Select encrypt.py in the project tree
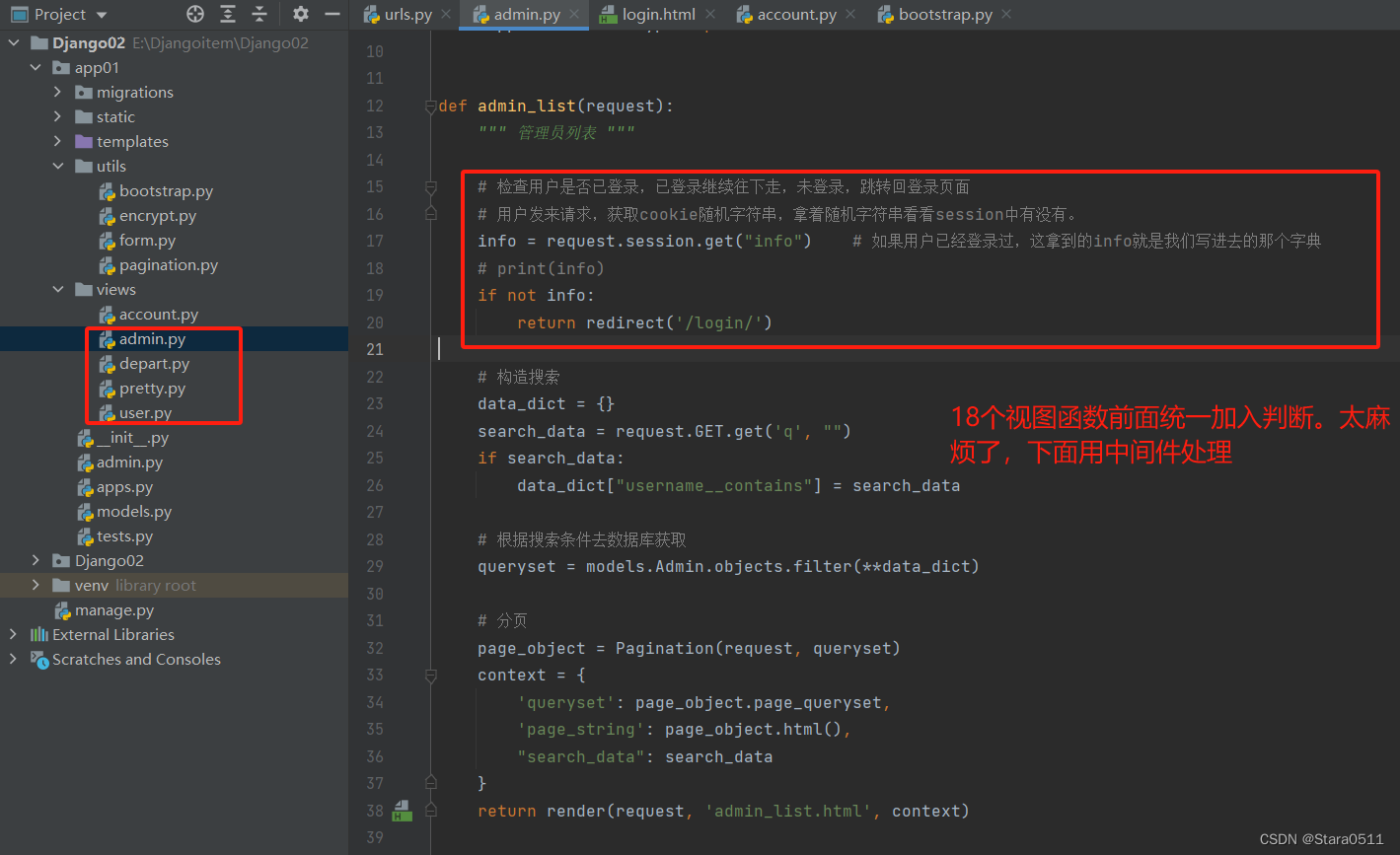Image resolution: width=1400 pixels, height=855 pixels. tap(158, 216)
